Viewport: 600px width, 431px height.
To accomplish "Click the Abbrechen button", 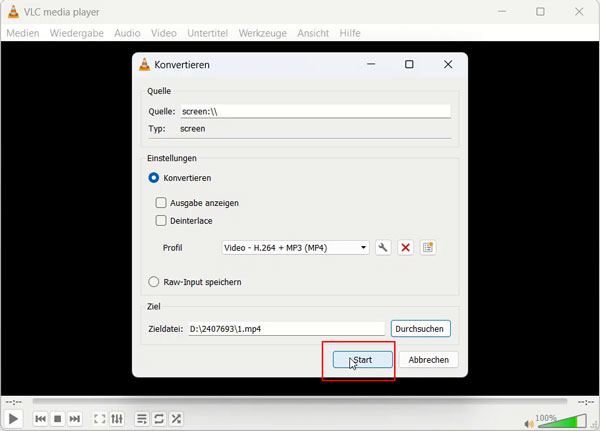I will (x=428, y=360).
